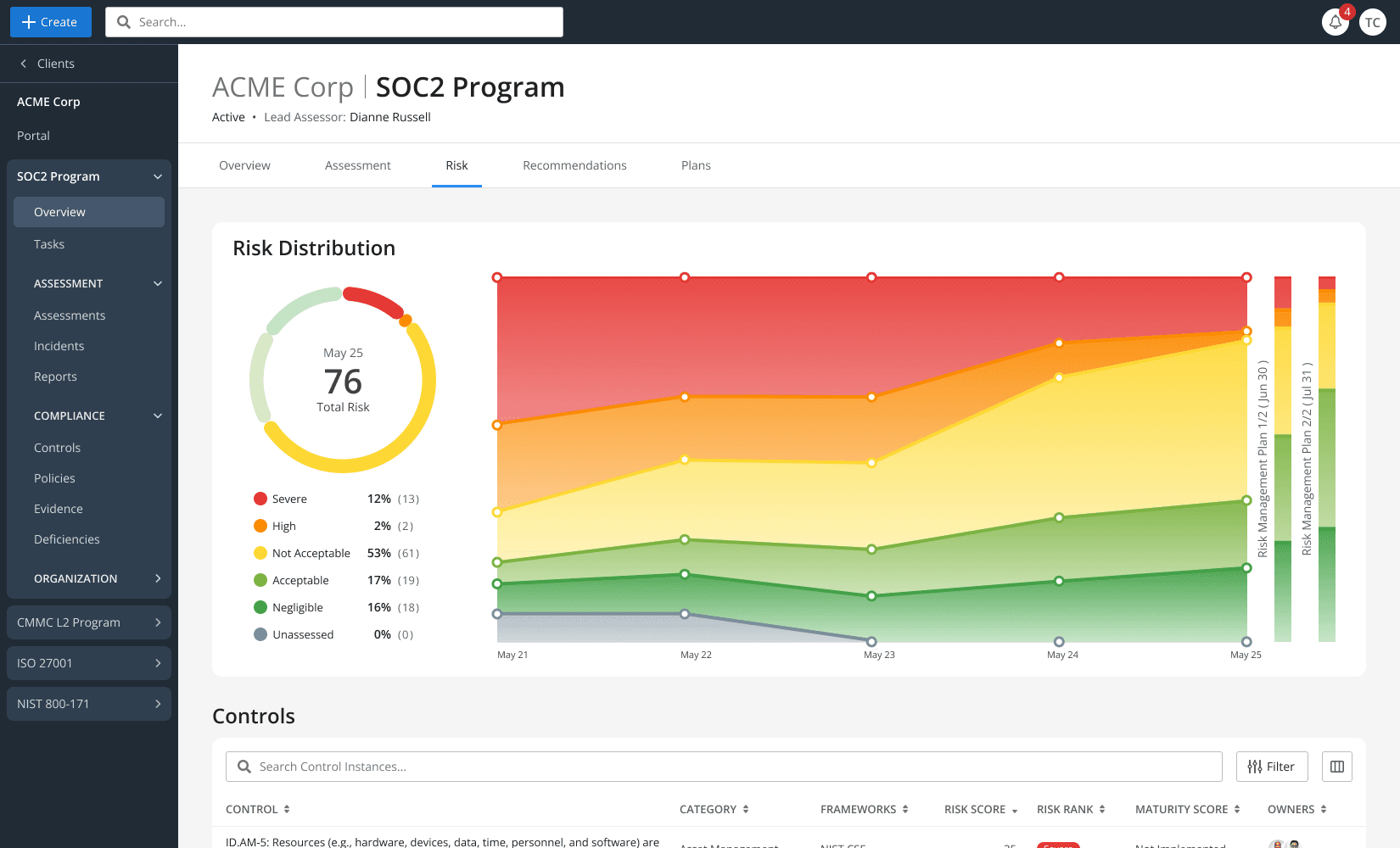The image size is (1400, 848).
Task: Open Portal in sidebar
Action: click(33, 136)
